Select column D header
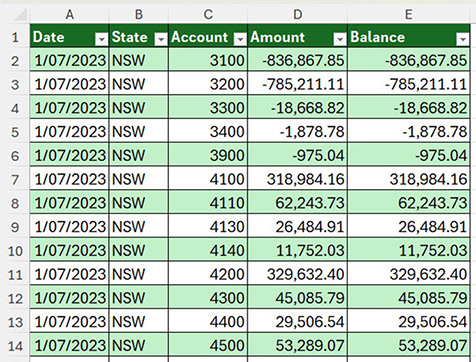This screenshot has width=476, height=362. point(297,15)
